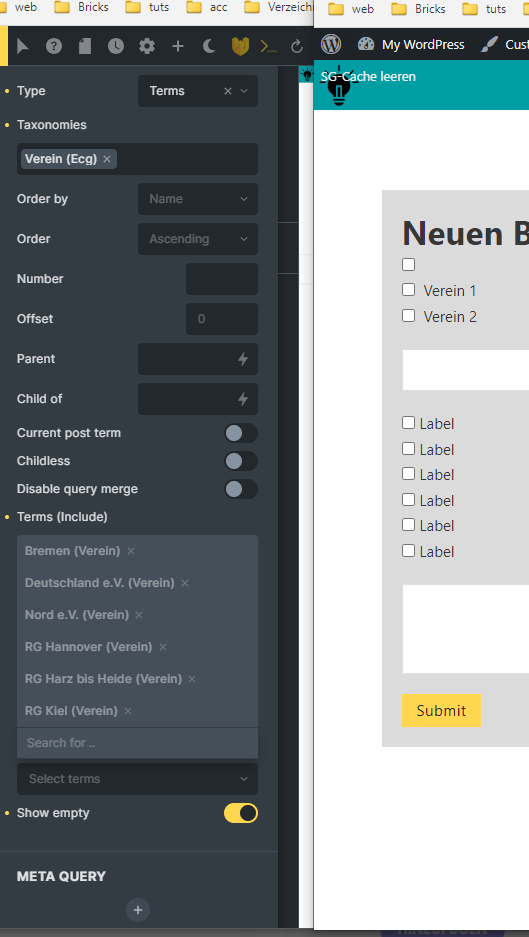Open the help question mark icon

pyautogui.click(x=54, y=46)
